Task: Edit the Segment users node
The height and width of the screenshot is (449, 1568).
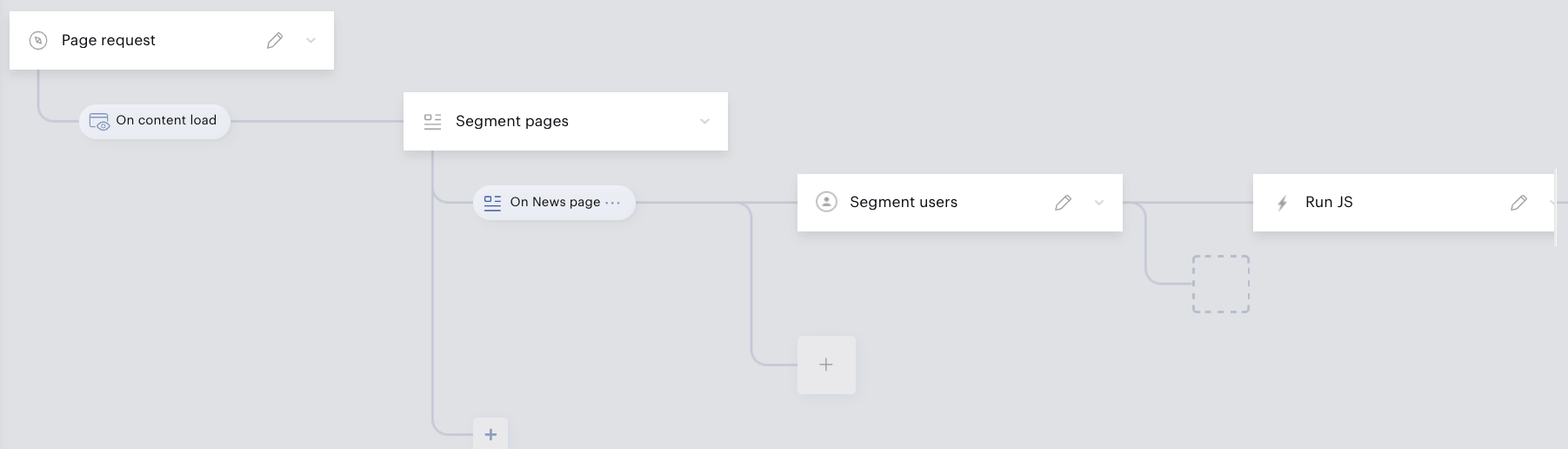Action: tap(1063, 203)
